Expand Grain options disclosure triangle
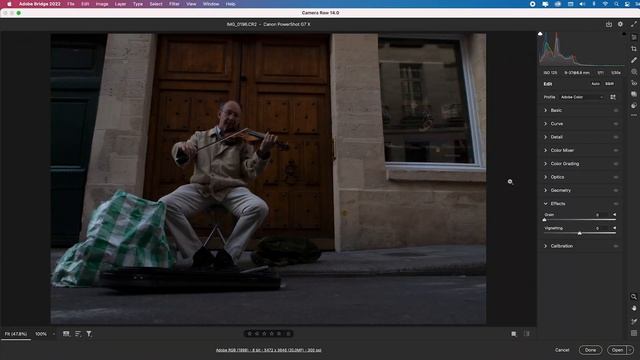640x360 pixels. (614, 215)
